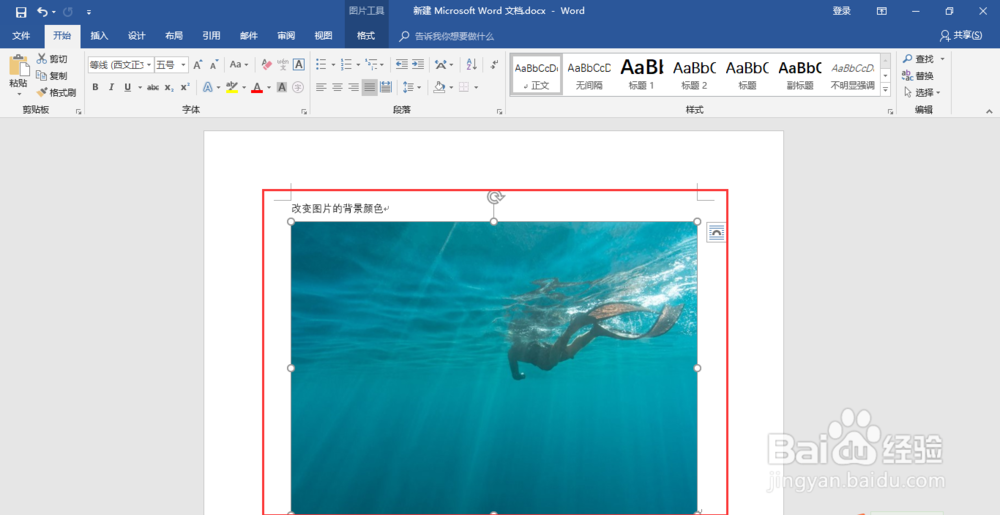Toggle Bold formatting
1000x515 pixels.
[x=95, y=87]
